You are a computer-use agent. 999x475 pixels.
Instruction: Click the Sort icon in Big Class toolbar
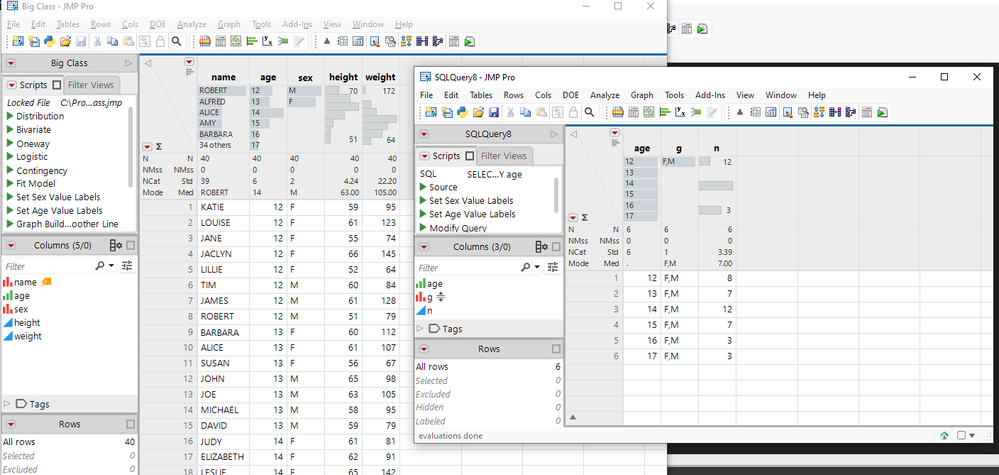(x=406, y=41)
